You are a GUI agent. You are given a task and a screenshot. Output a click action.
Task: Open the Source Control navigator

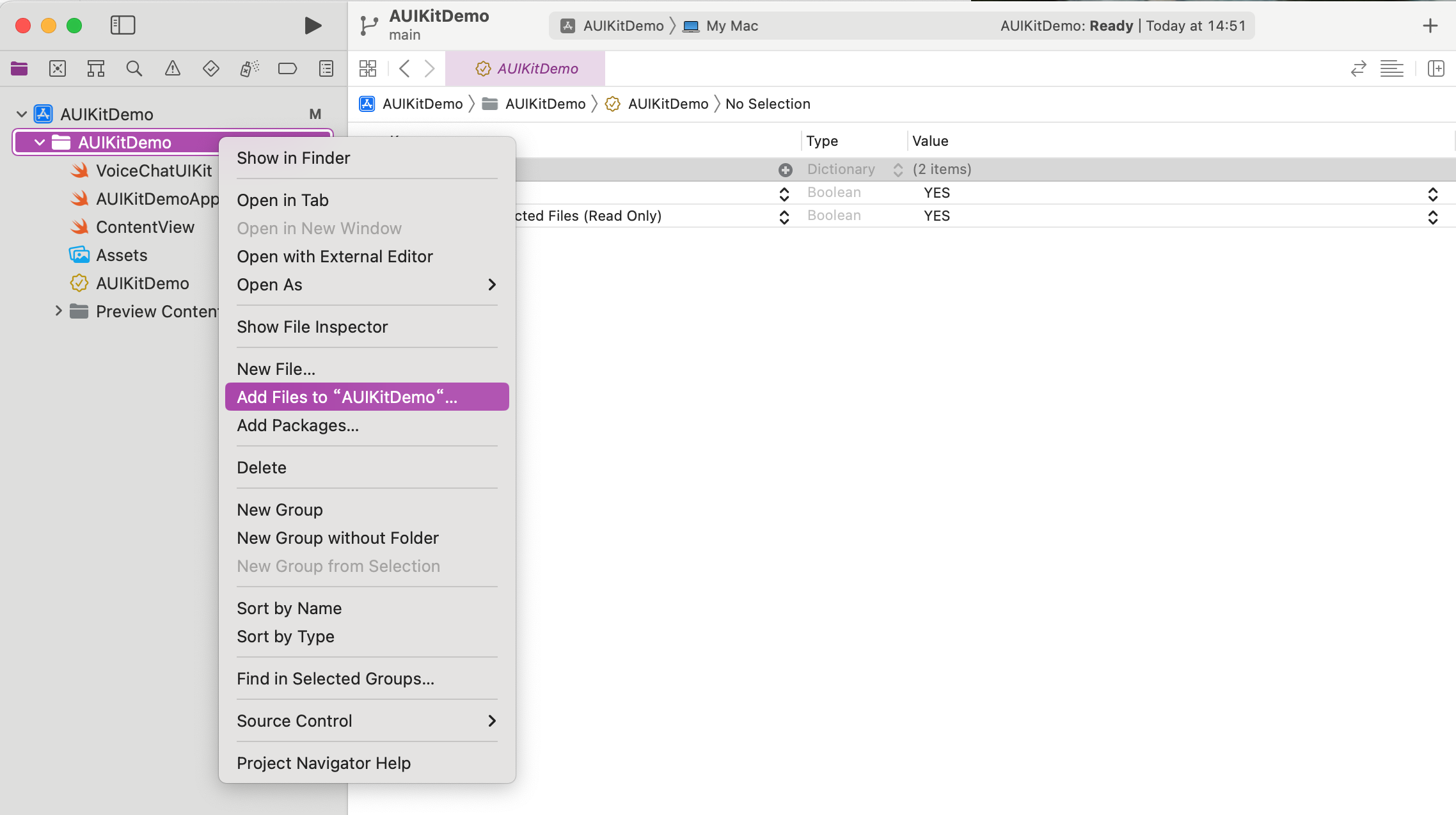(58, 68)
